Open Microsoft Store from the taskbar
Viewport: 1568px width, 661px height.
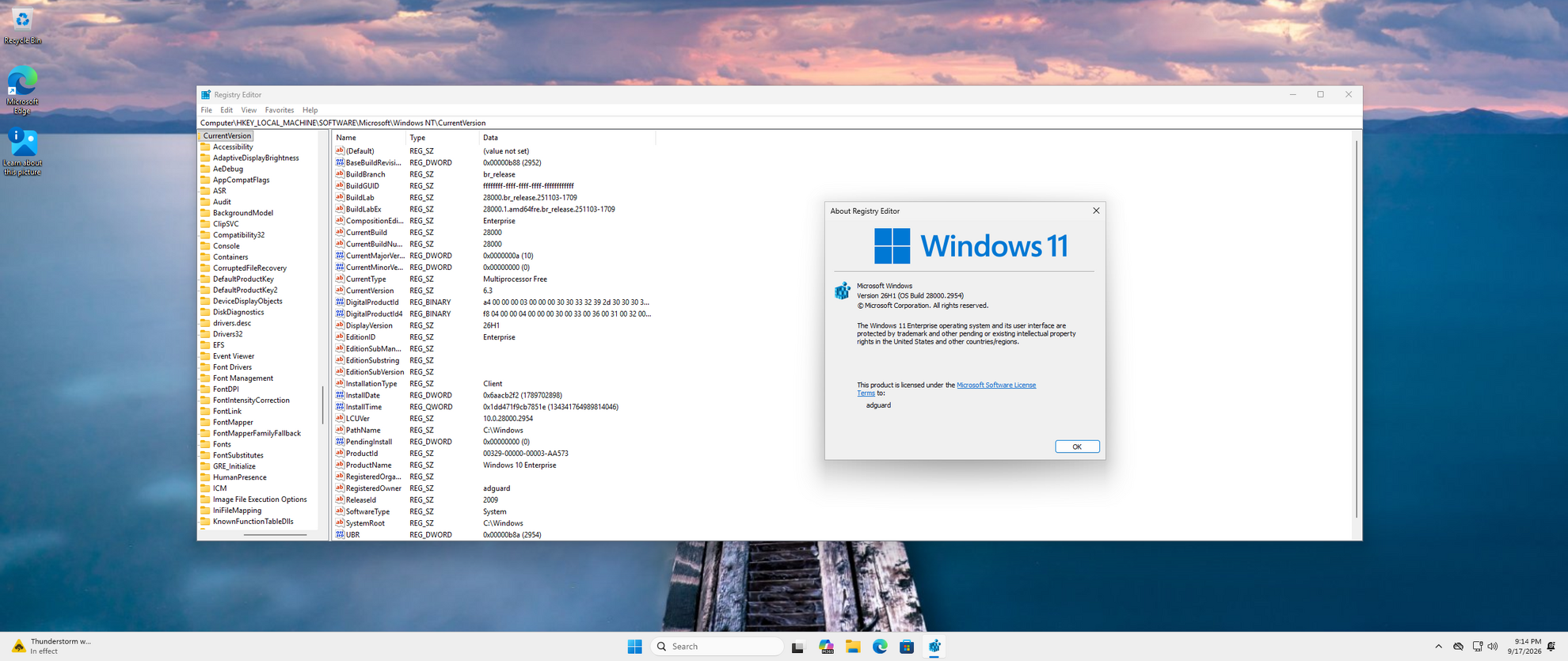coord(907,647)
